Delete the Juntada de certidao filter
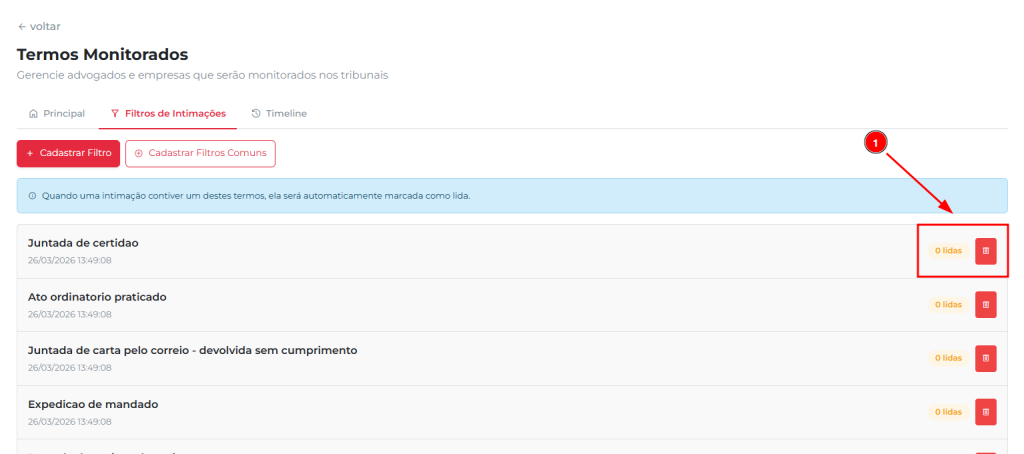The image size is (1024, 454). click(x=985, y=251)
